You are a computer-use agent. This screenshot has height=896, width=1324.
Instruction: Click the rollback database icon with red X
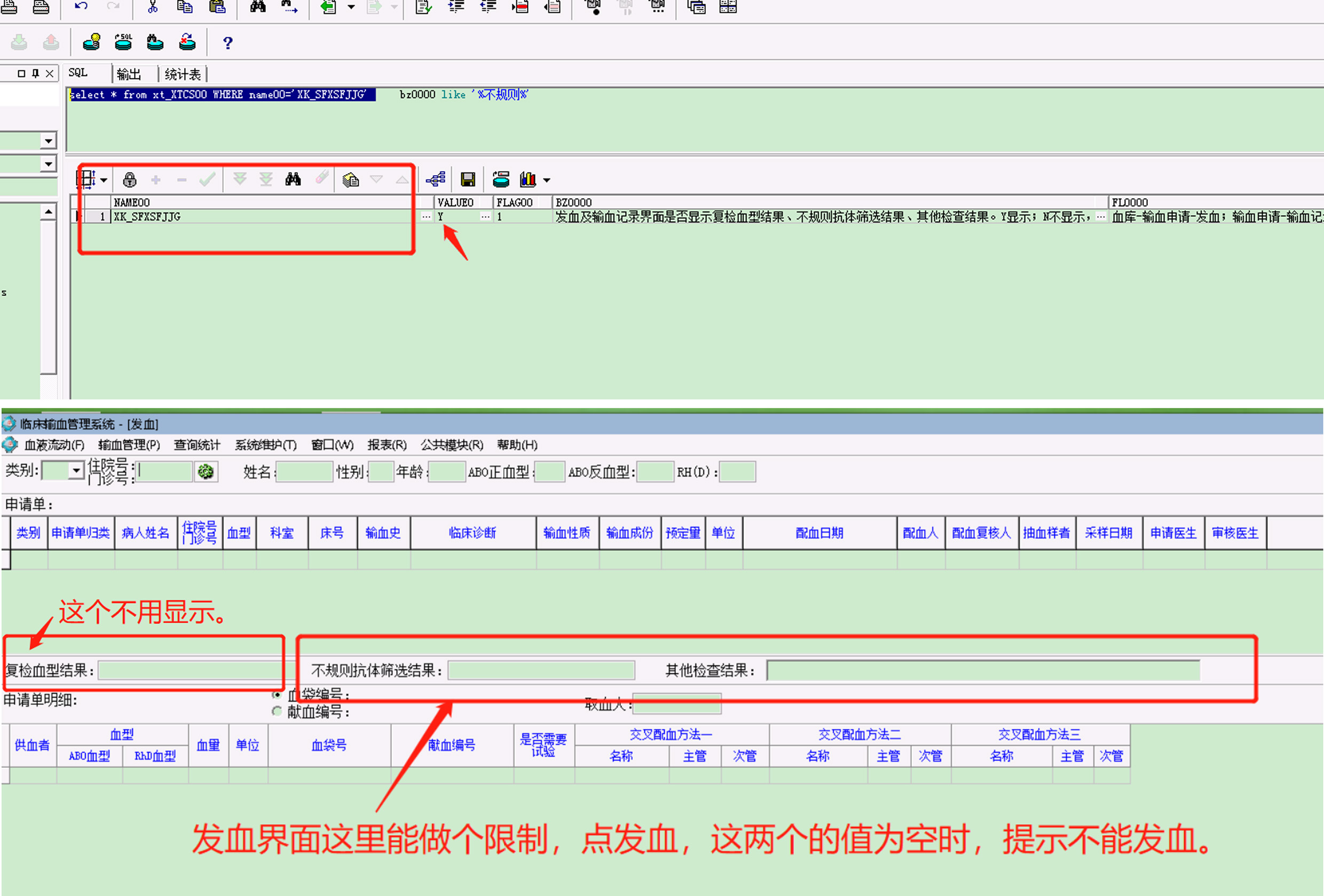187,42
